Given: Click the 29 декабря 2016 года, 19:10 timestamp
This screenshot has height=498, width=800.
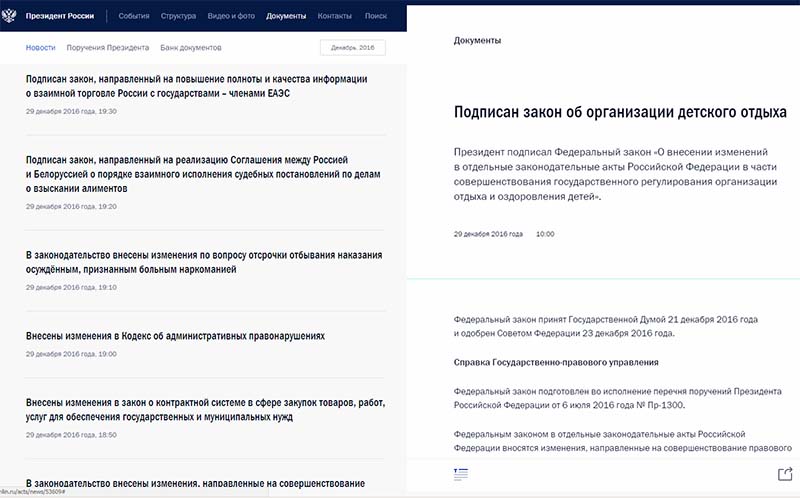Looking at the screenshot, I should click(x=71, y=287).
